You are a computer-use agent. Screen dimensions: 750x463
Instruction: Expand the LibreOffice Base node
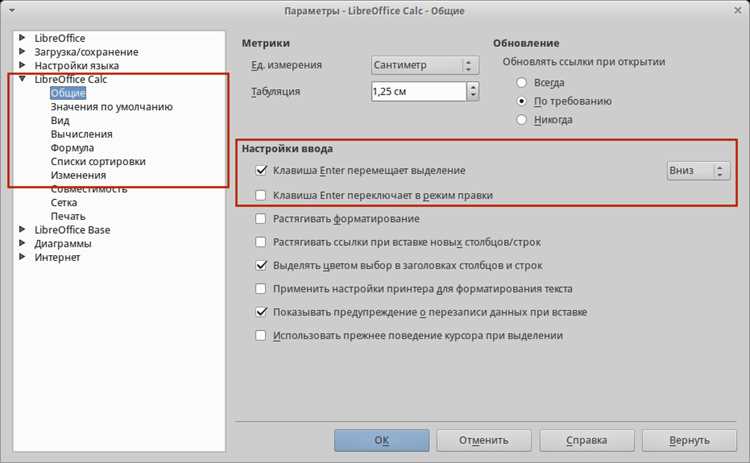(22, 230)
